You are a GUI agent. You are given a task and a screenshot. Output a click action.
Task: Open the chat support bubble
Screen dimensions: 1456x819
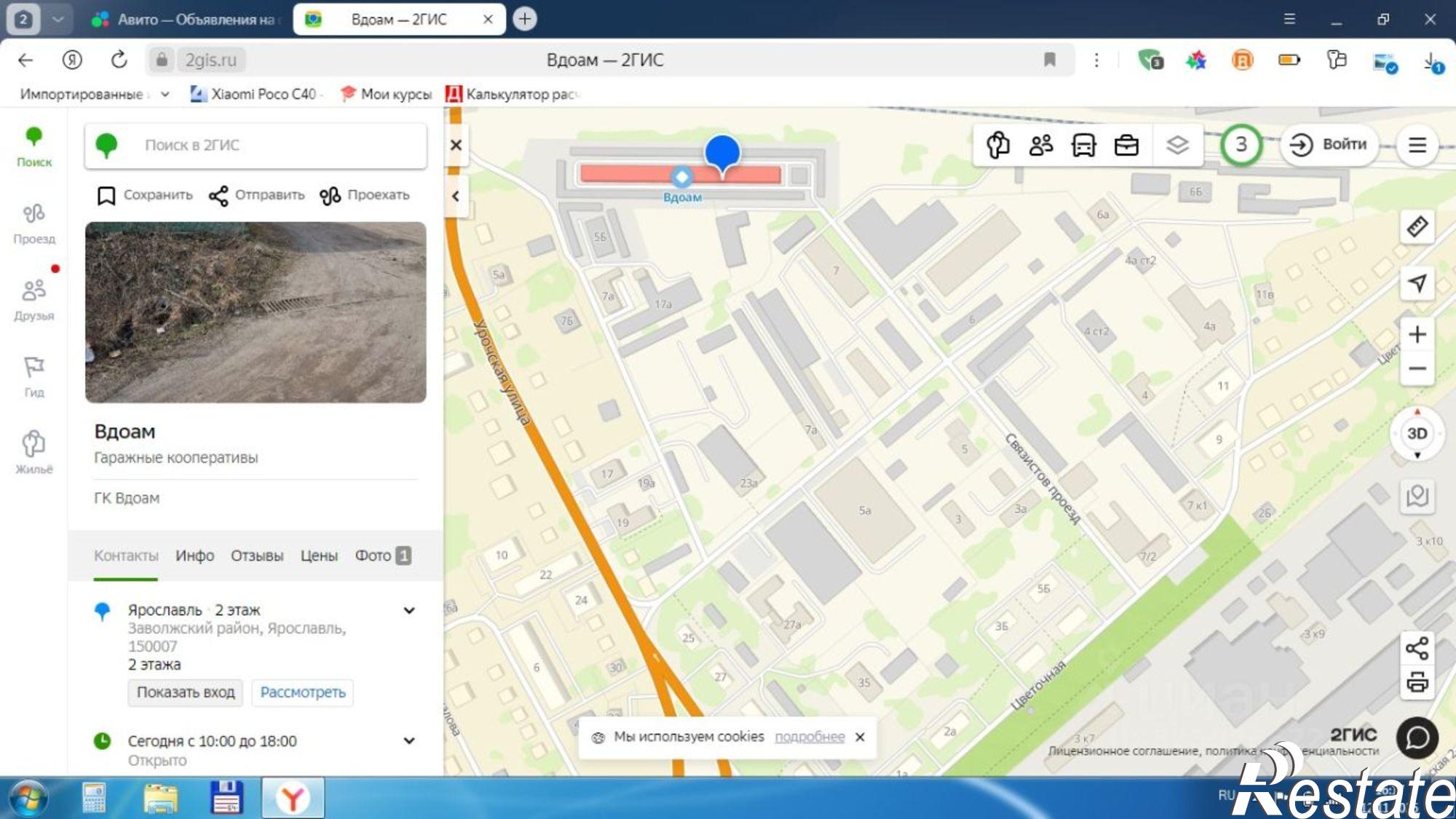(x=1417, y=737)
